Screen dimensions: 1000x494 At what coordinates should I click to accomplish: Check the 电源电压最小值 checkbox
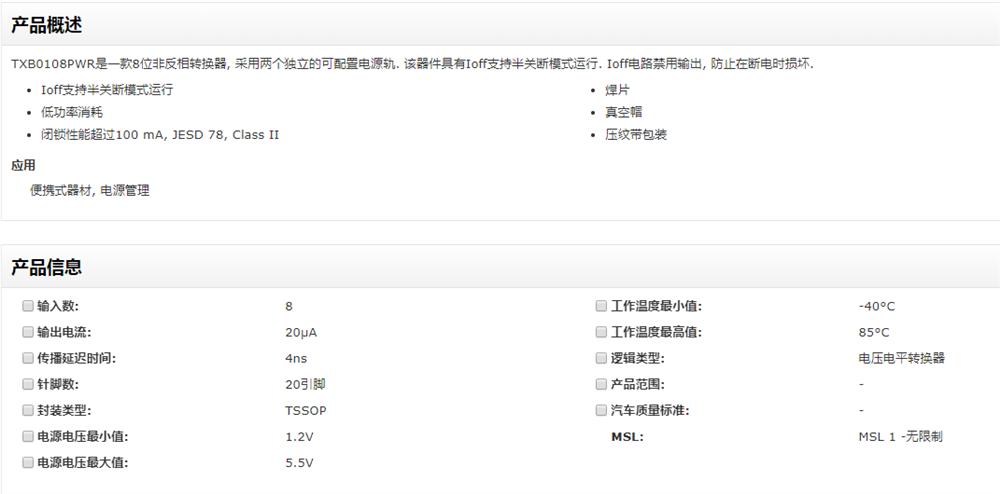coord(27,437)
